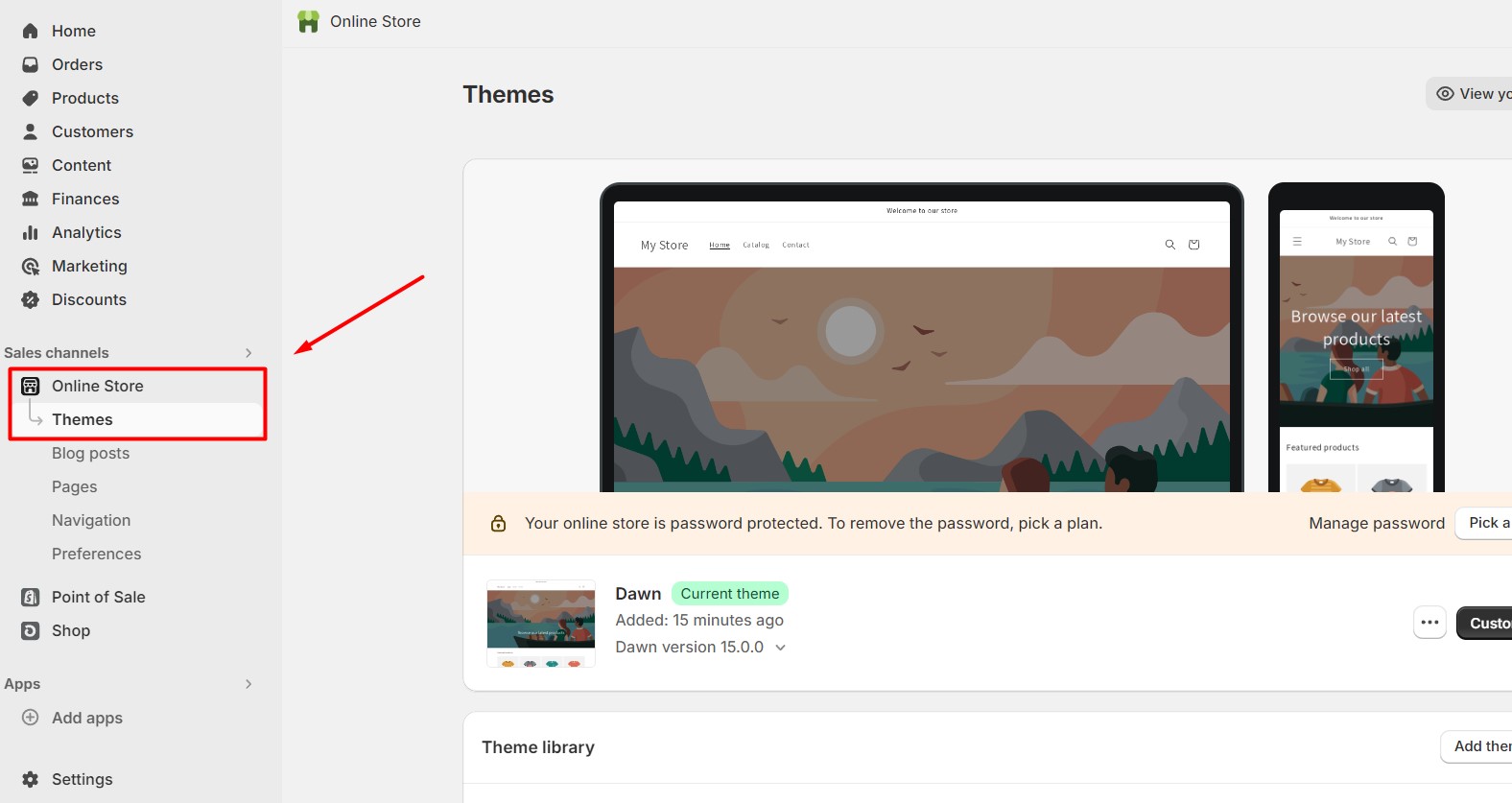Click the Discounts badge icon

tap(31, 299)
